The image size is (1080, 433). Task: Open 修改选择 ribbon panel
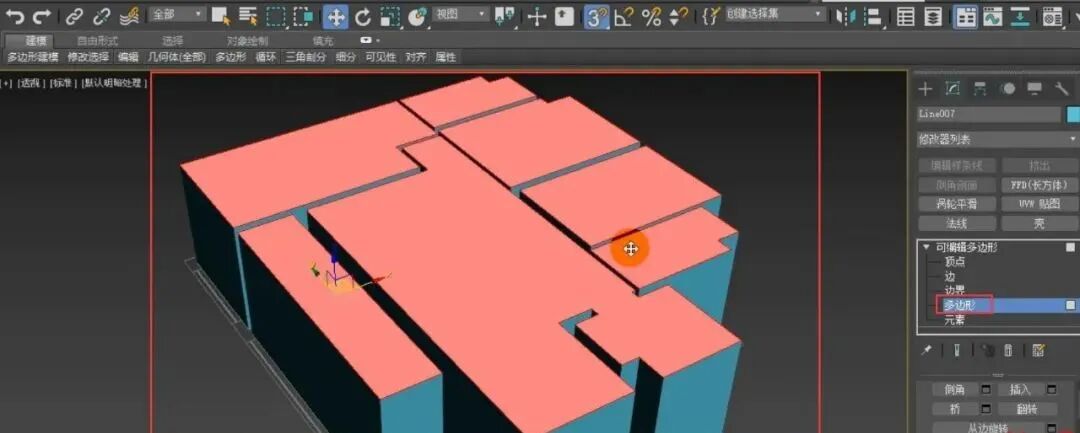pos(88,57)
